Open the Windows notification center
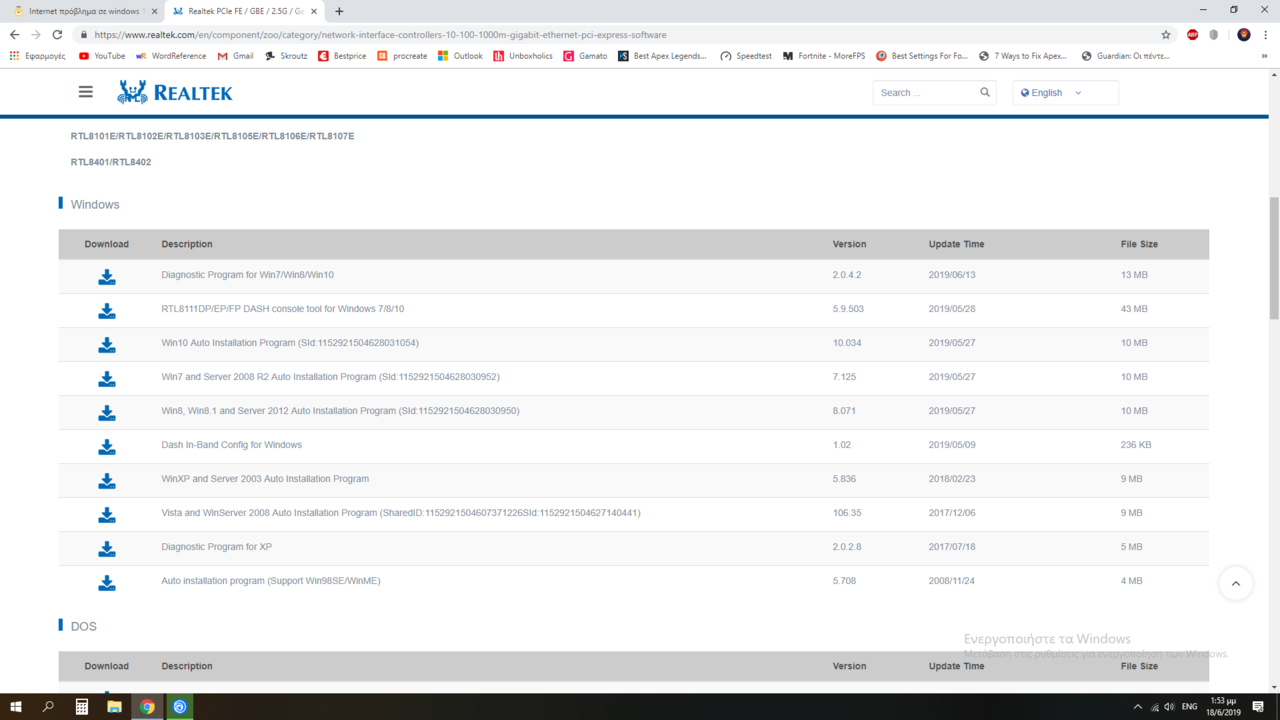The height and width of the screenshot is (720, 1280). tap(1258, 707)
